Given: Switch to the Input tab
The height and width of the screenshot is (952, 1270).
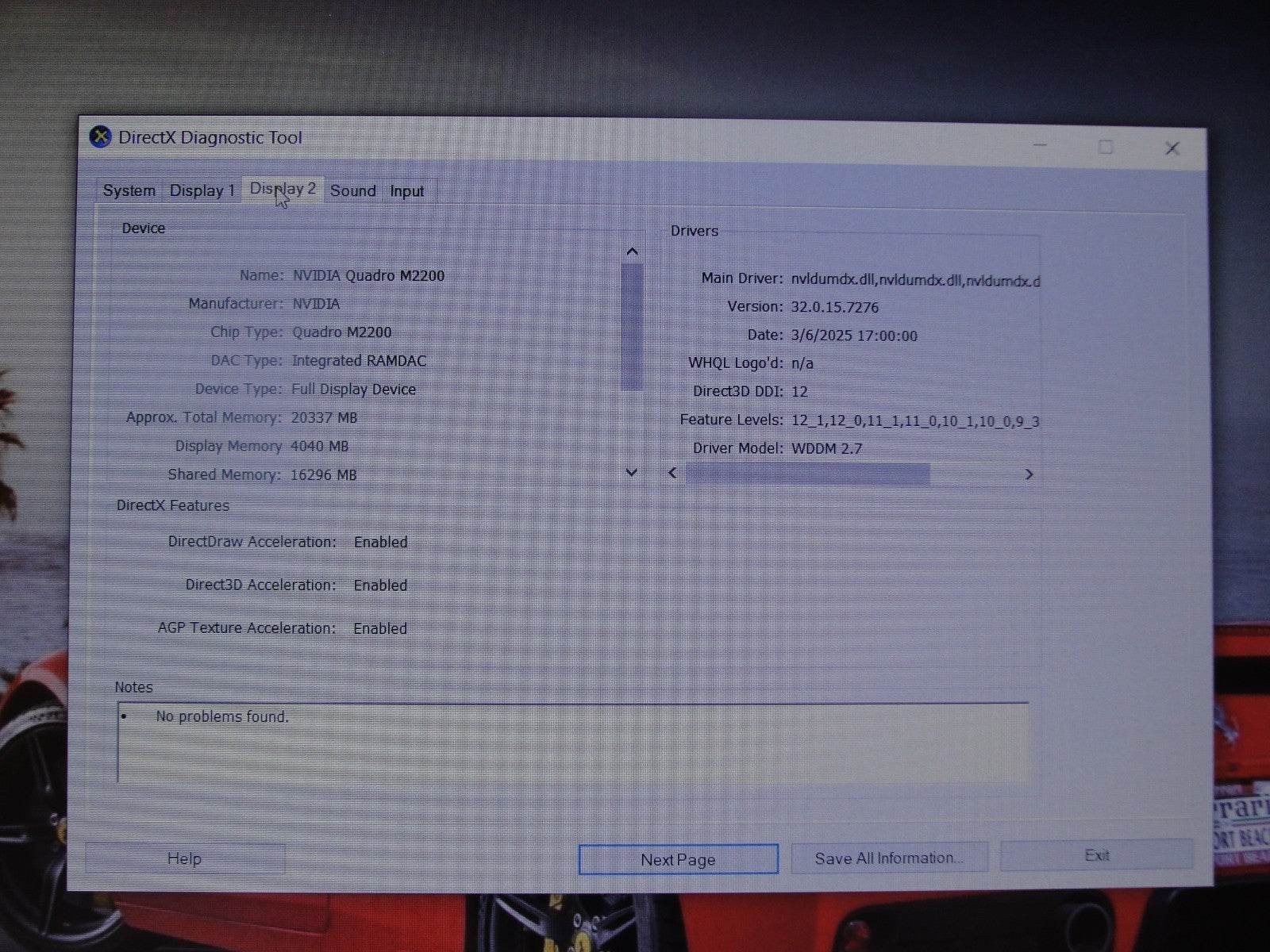Looking at the screenshot, I should click(406, 190).
